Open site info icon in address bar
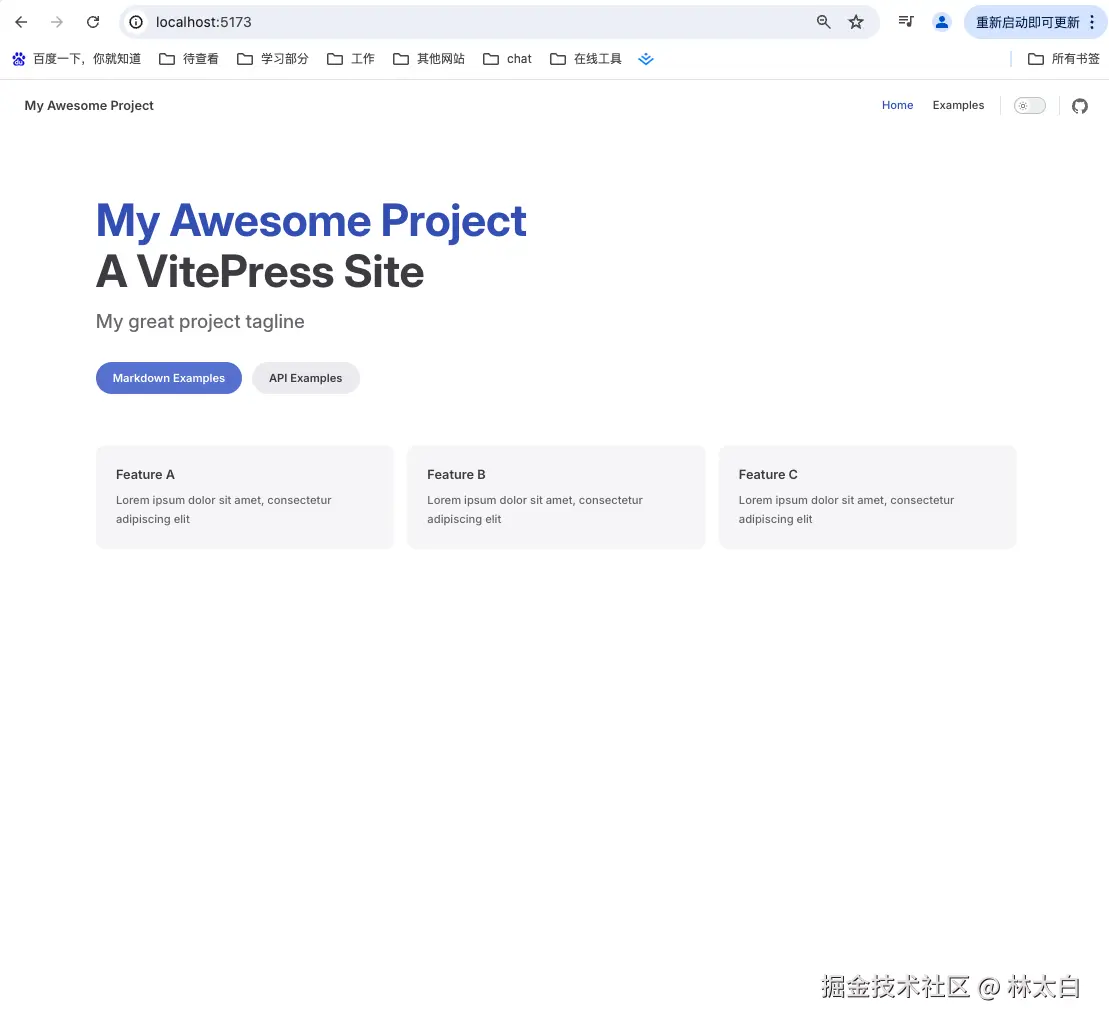The image size is (1109, 1028). click(x=136, y=22)
